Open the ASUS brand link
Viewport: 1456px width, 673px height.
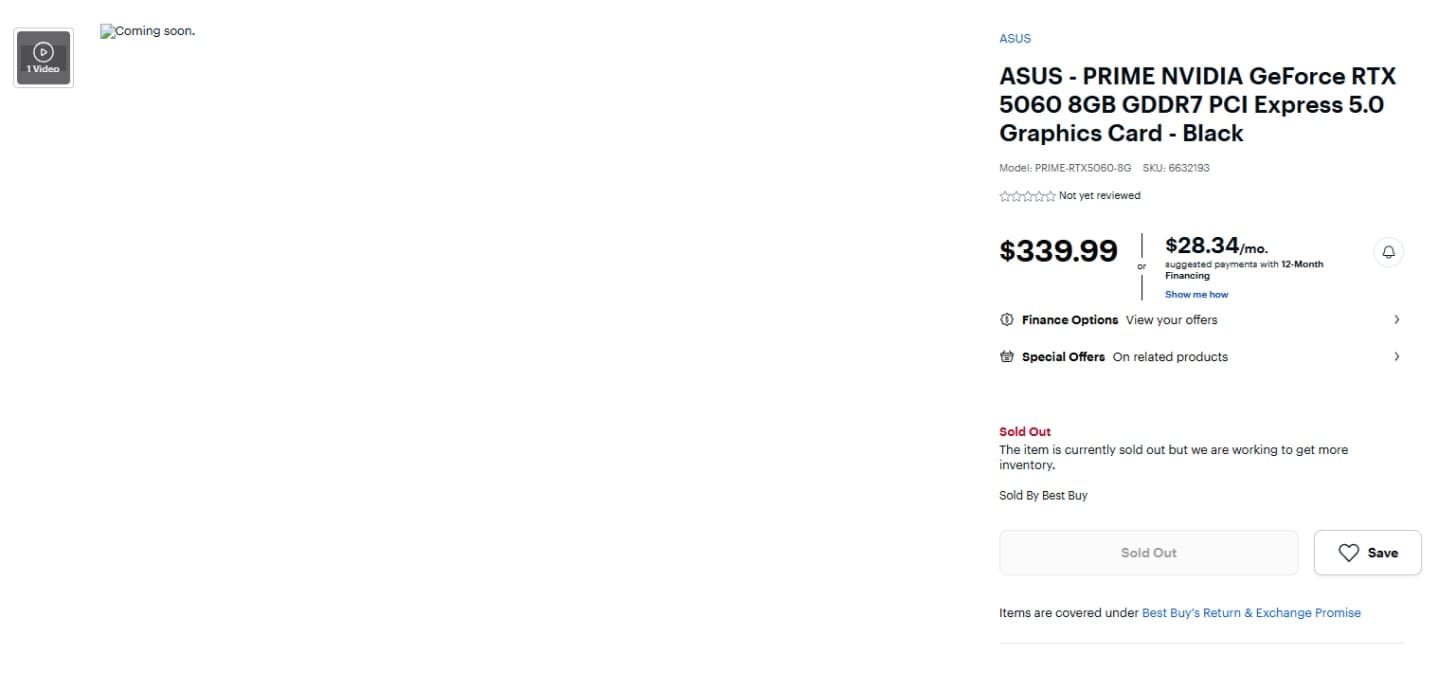click(x=1015, y=39)
